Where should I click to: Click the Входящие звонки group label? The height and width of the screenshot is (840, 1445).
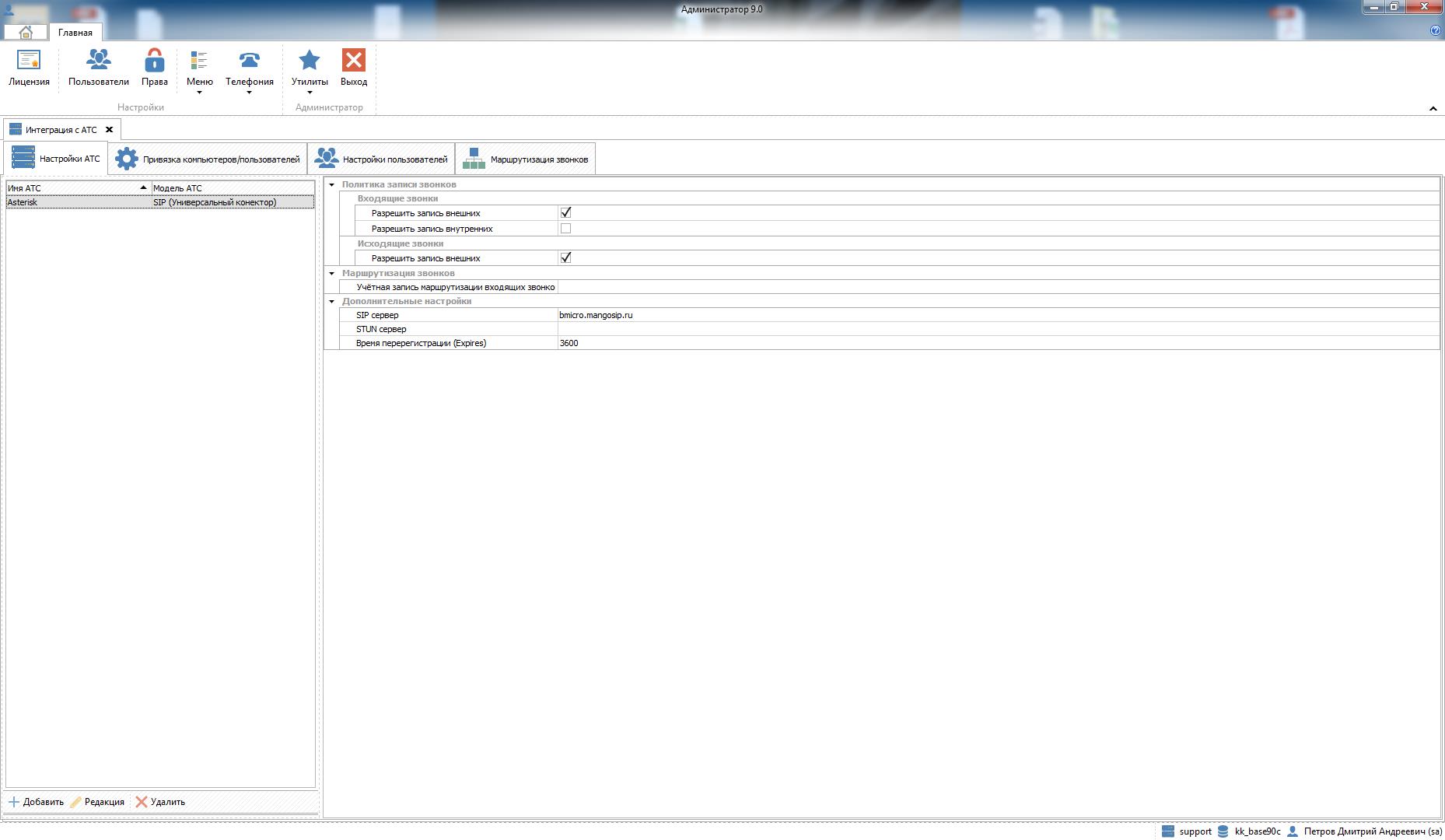[x=397, y=198]
